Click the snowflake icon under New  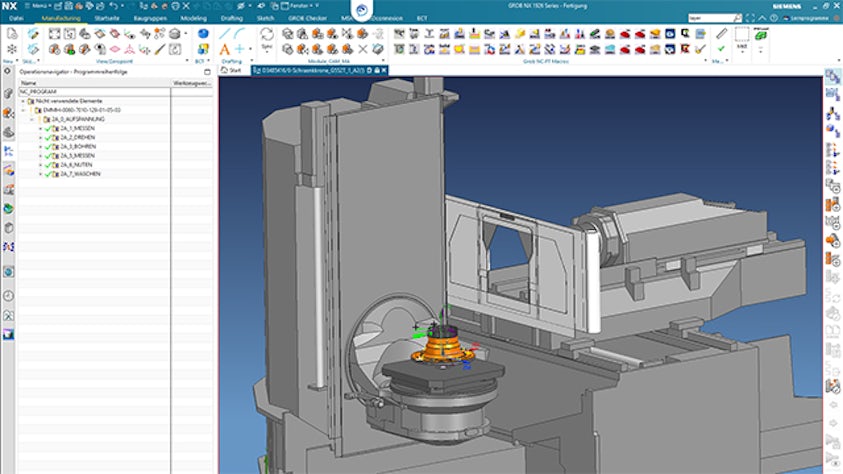[x=12, y=49]
